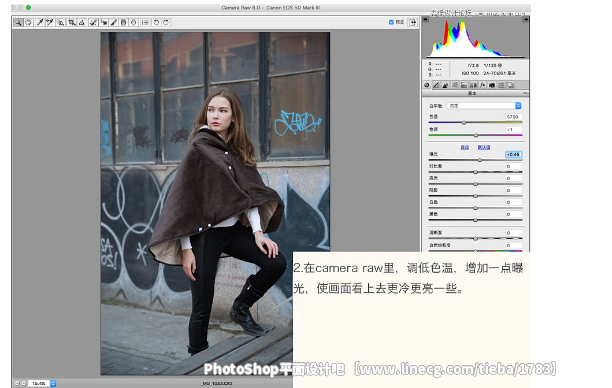This screenshot has width=612, height=388.
Task: Select the Crop tool
Action: pyautogui.click(x=71, y=23)
